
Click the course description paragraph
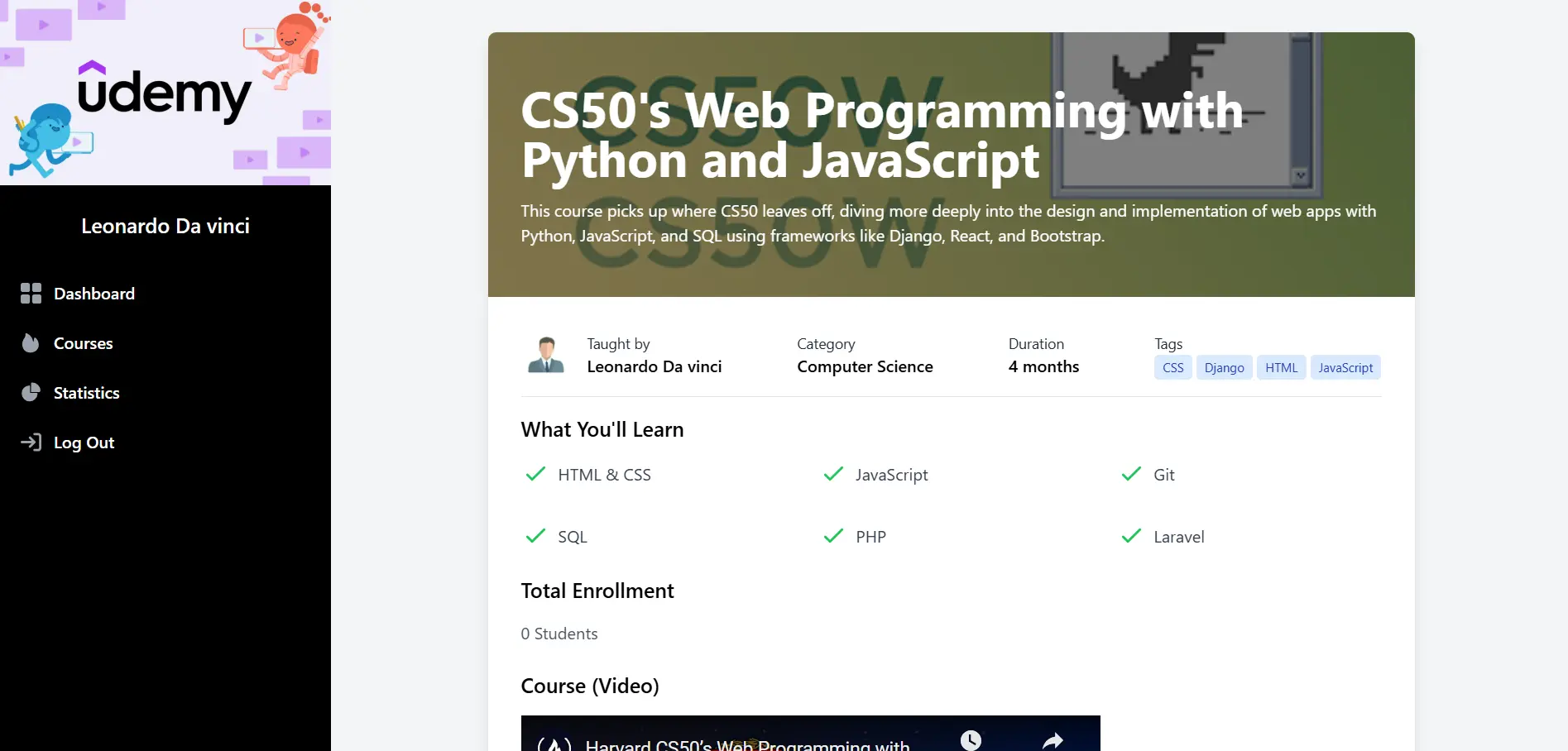click(x=948, y=223)
